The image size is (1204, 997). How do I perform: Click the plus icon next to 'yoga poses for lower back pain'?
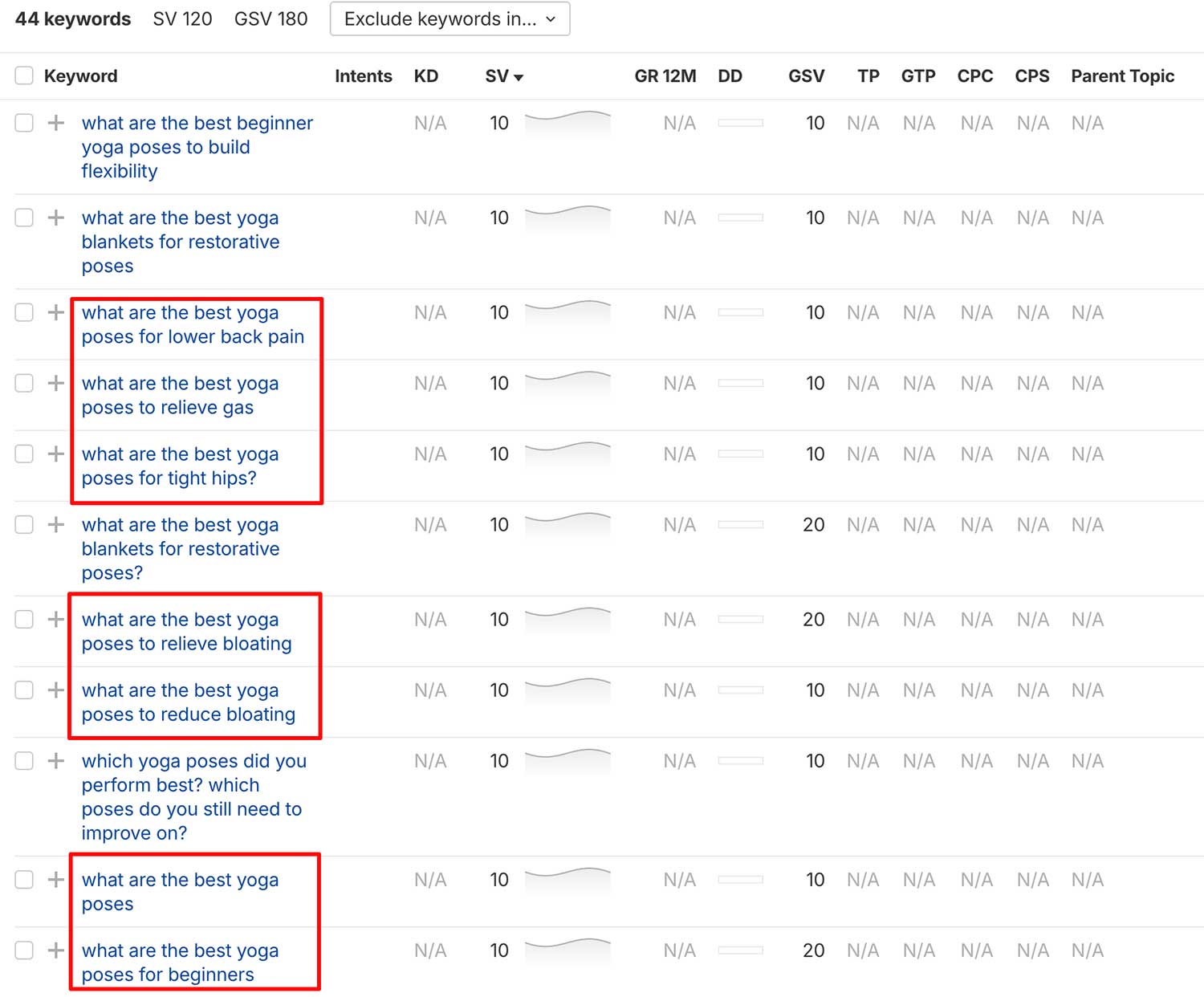pyautogui.click(x=55, y=313)
